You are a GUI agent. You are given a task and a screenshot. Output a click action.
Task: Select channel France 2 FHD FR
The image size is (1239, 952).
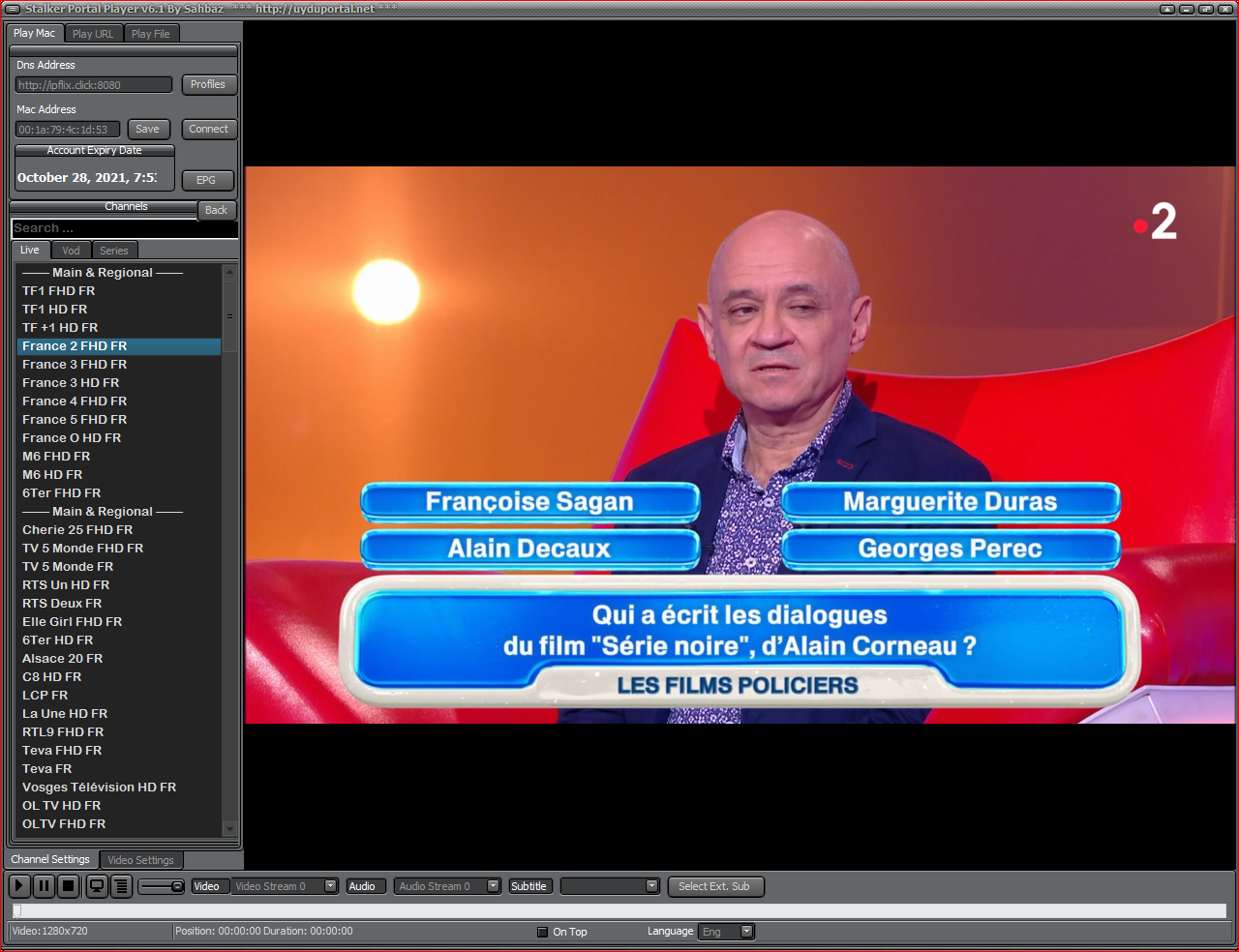click(x=120, y=346)
